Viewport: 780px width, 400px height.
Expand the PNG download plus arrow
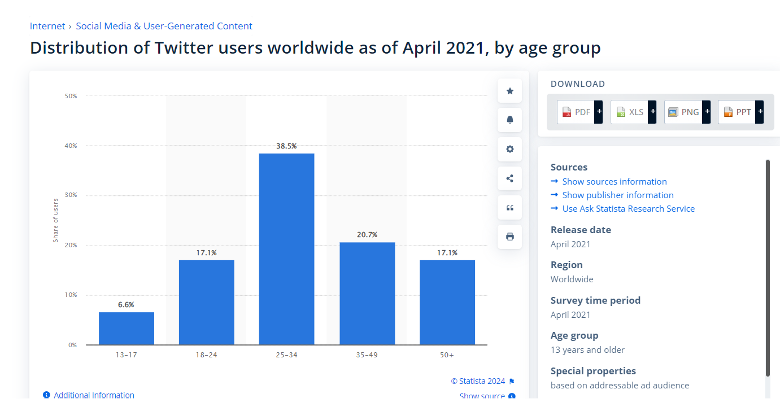pos(706,112)
